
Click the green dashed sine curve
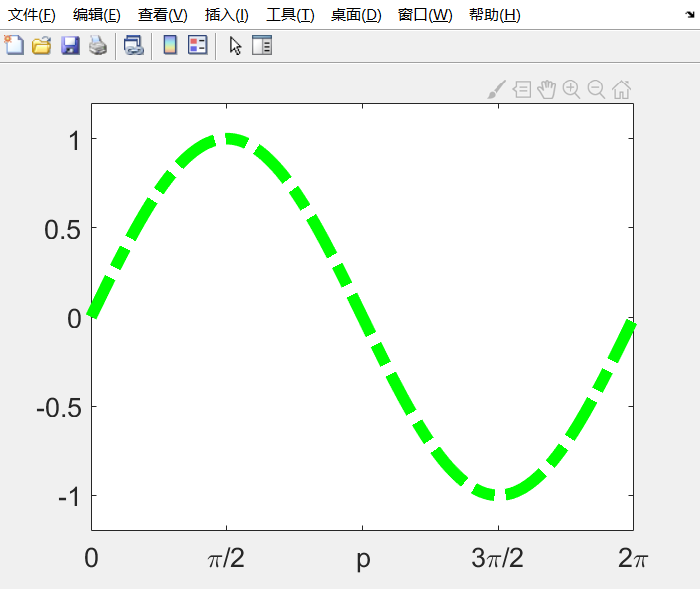pyautogui.click(x=362, y=317)
